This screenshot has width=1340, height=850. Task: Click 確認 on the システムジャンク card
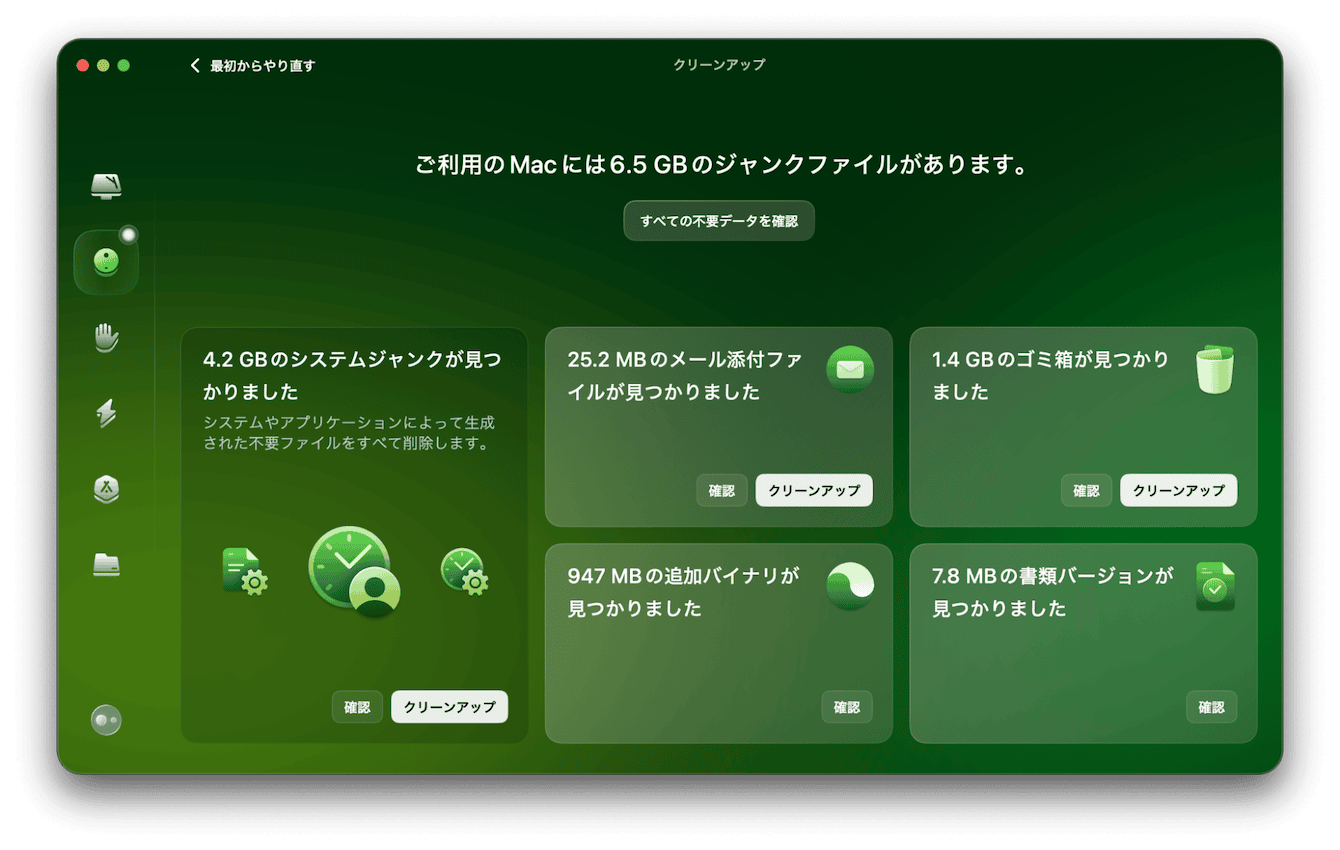[357, 707]
